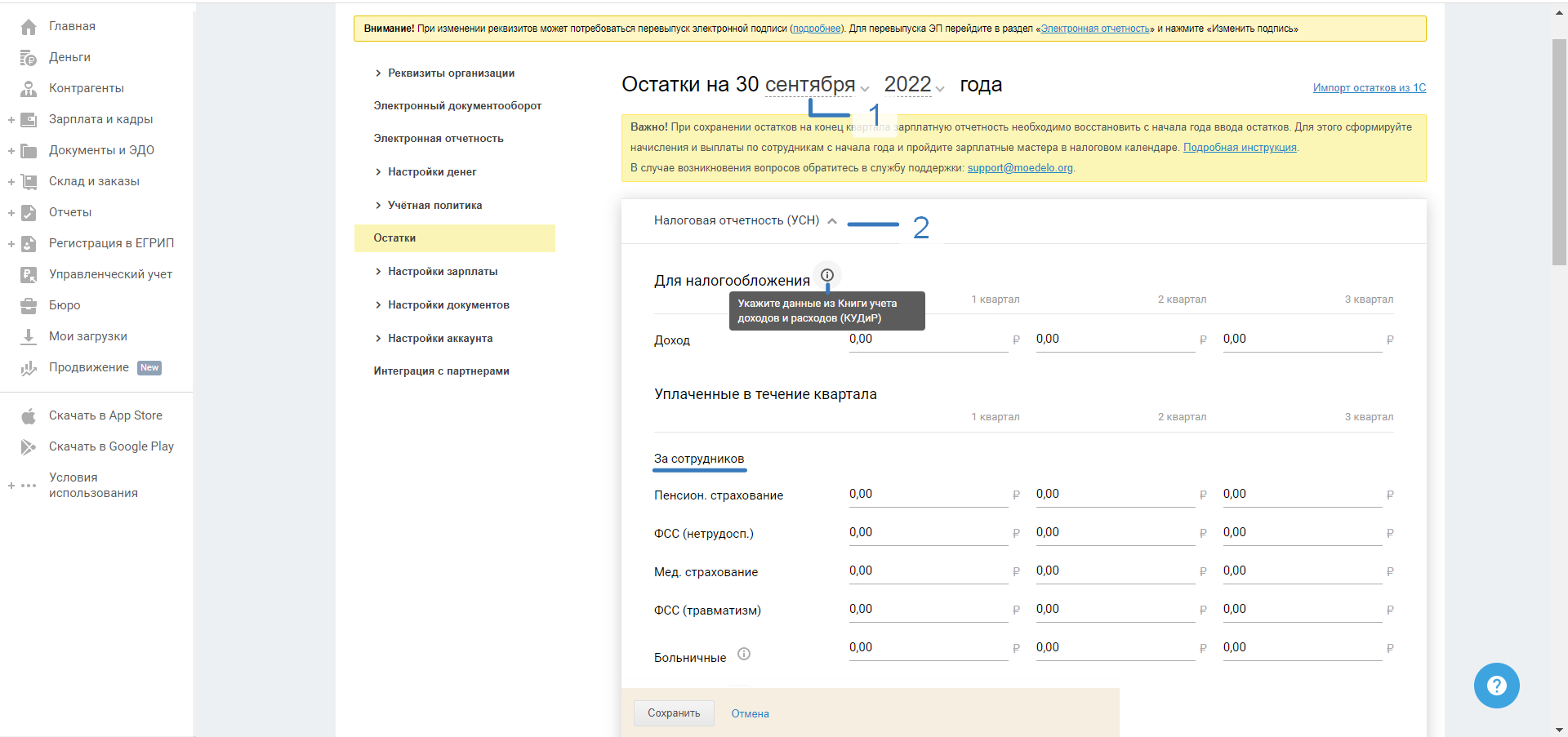Viewport: 1568px width, 737px height.
Task: Open Условия использования in sidebar
Action: point(93,485)
